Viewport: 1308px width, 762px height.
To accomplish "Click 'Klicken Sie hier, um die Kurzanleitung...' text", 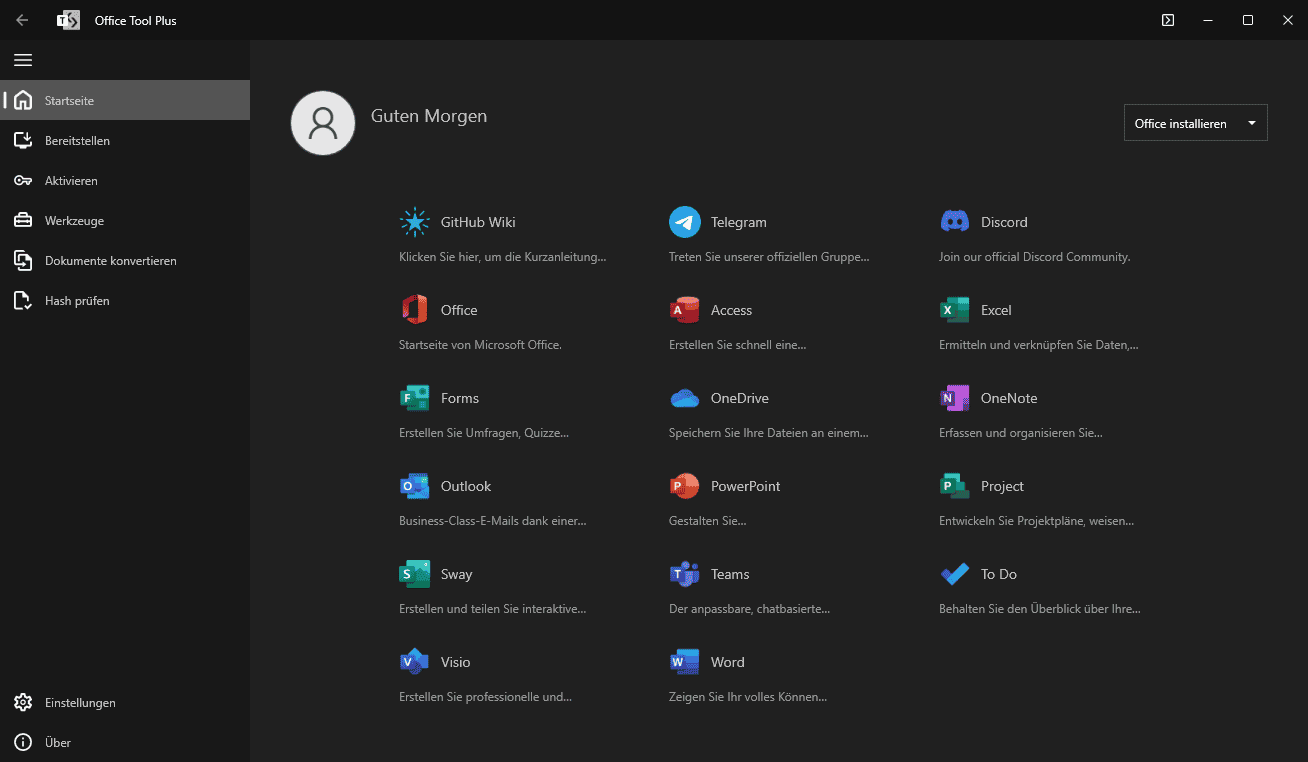I will tap(503, 257).
